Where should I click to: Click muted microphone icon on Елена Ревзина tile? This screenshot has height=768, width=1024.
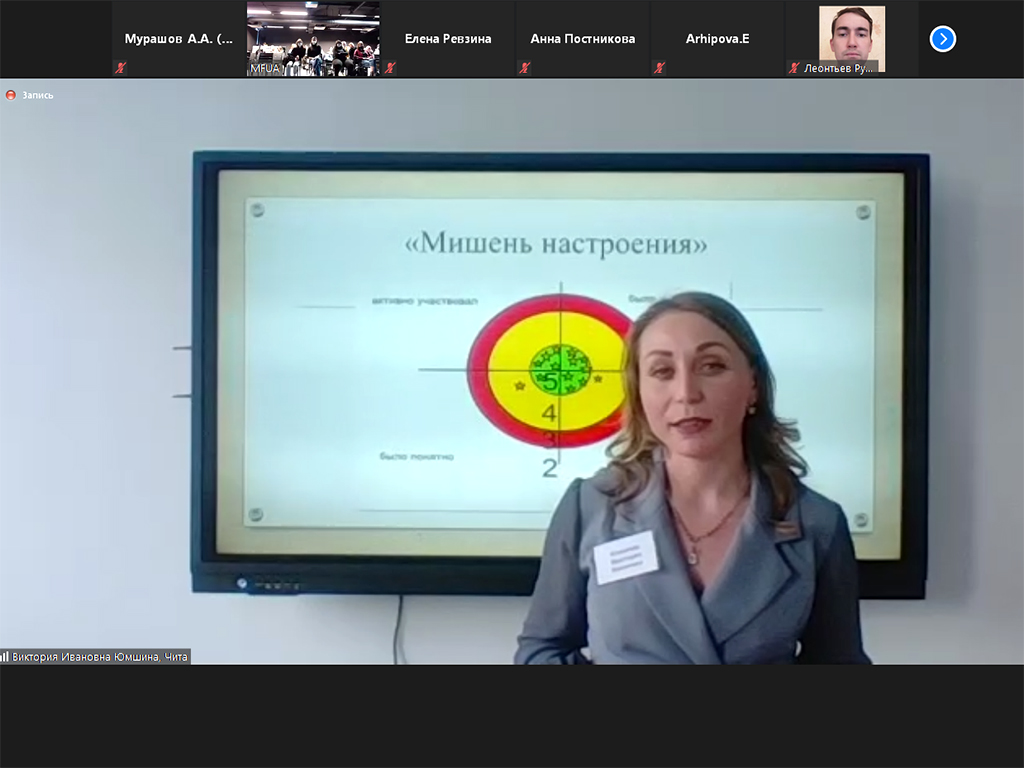pyautogui.click(x=390, y=67)
